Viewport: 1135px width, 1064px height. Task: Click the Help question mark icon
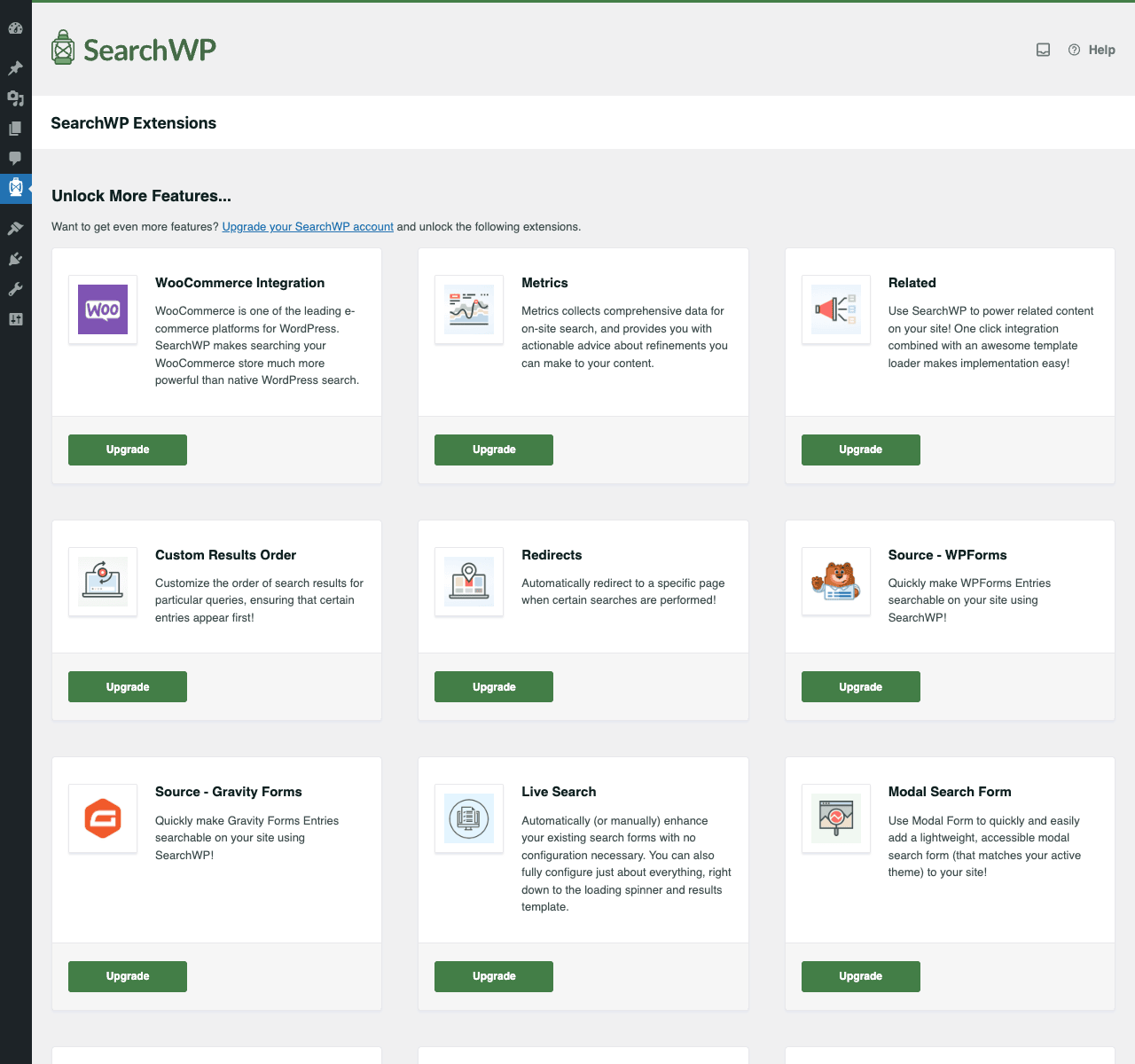click(1074, 50)
